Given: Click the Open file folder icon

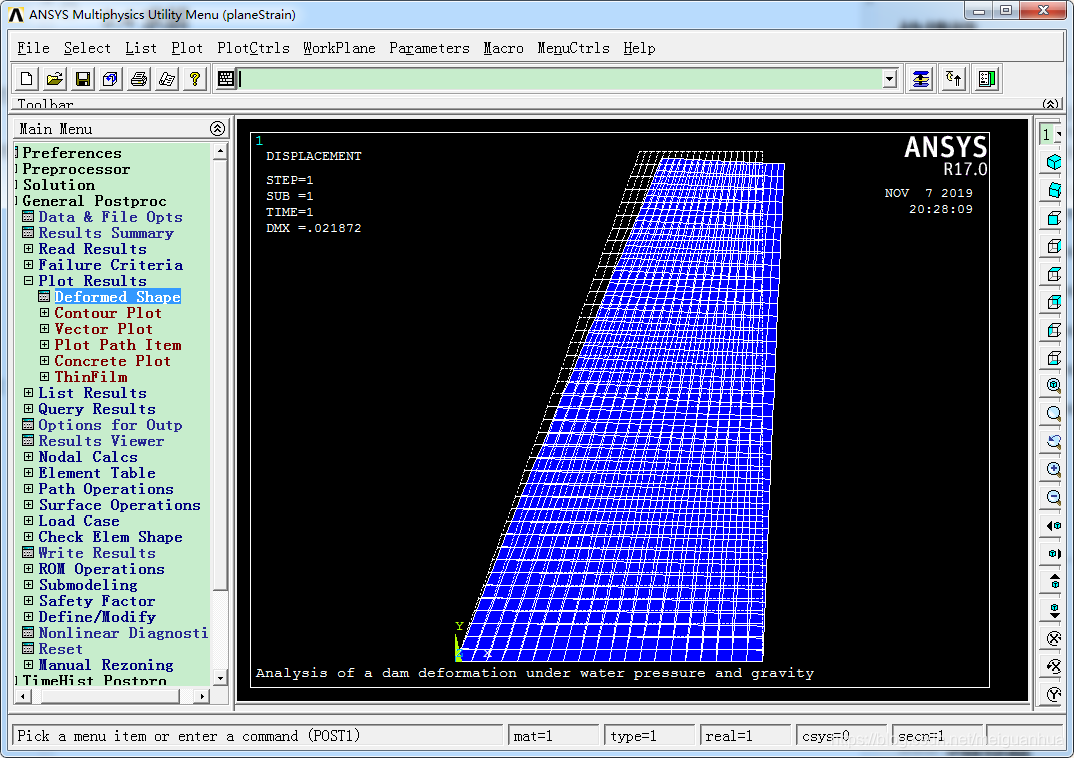Looking at the screenshot, I should (55, 79).
